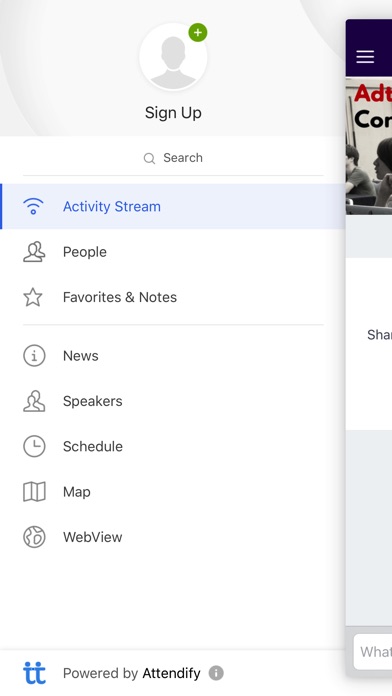Open Favorites & Notes
This screenshot has width=392, height=696.
173,297
